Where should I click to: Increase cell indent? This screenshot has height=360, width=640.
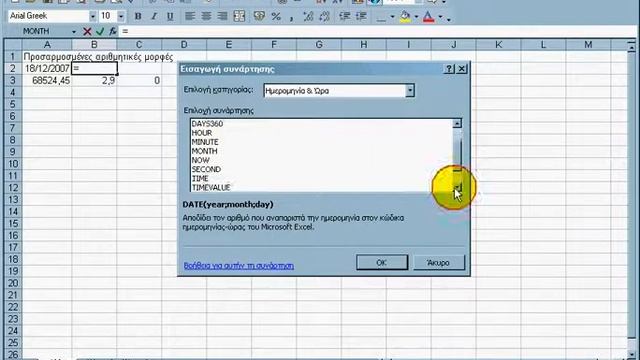pos(361,16)
